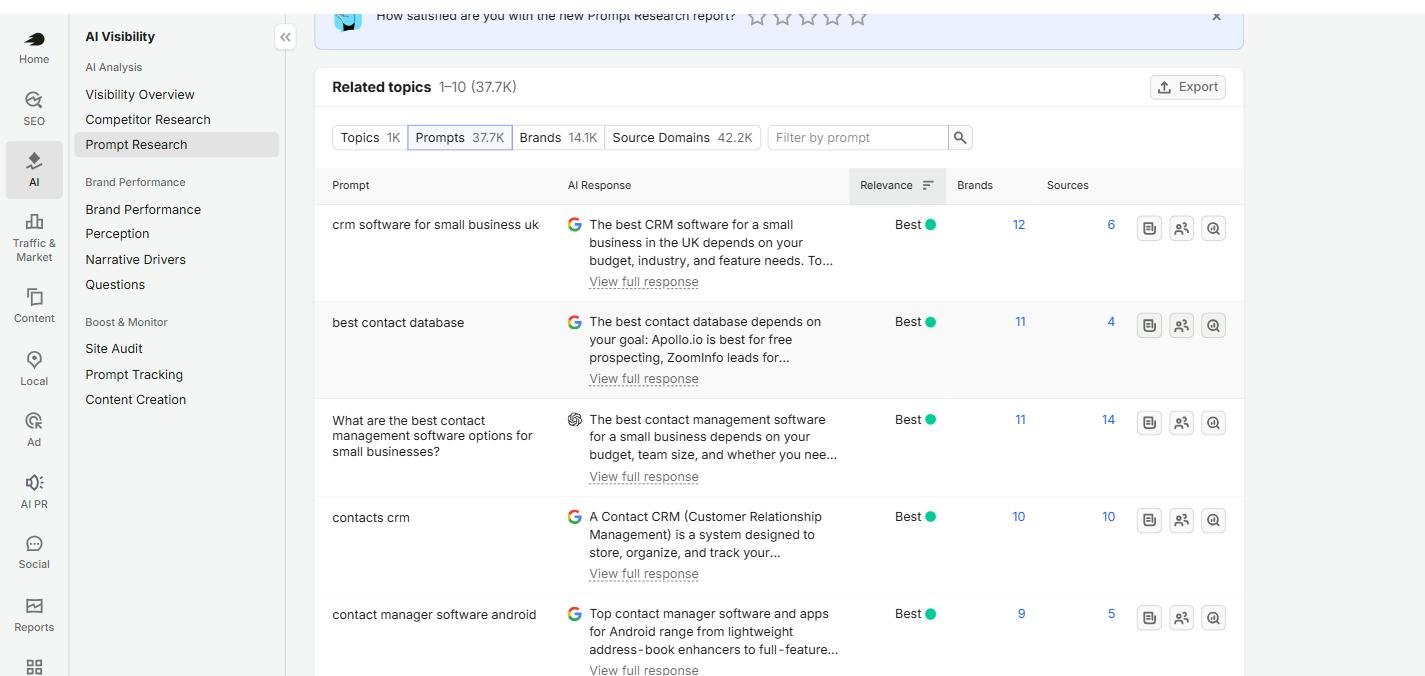This screenshot has height=676, width=1425.
Task: Open Questions in the sidebar
Action: coord(115,285)
